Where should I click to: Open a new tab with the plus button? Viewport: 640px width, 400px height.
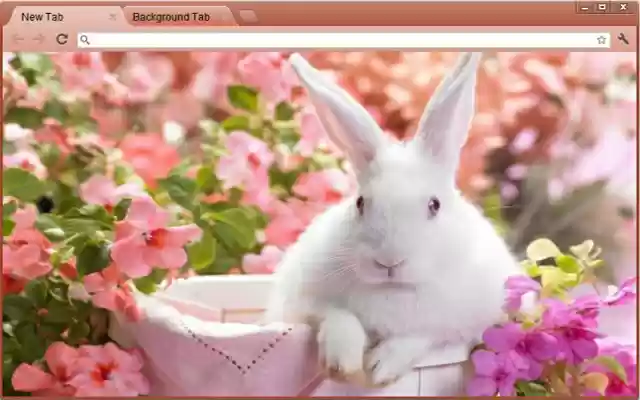point(248,16)
